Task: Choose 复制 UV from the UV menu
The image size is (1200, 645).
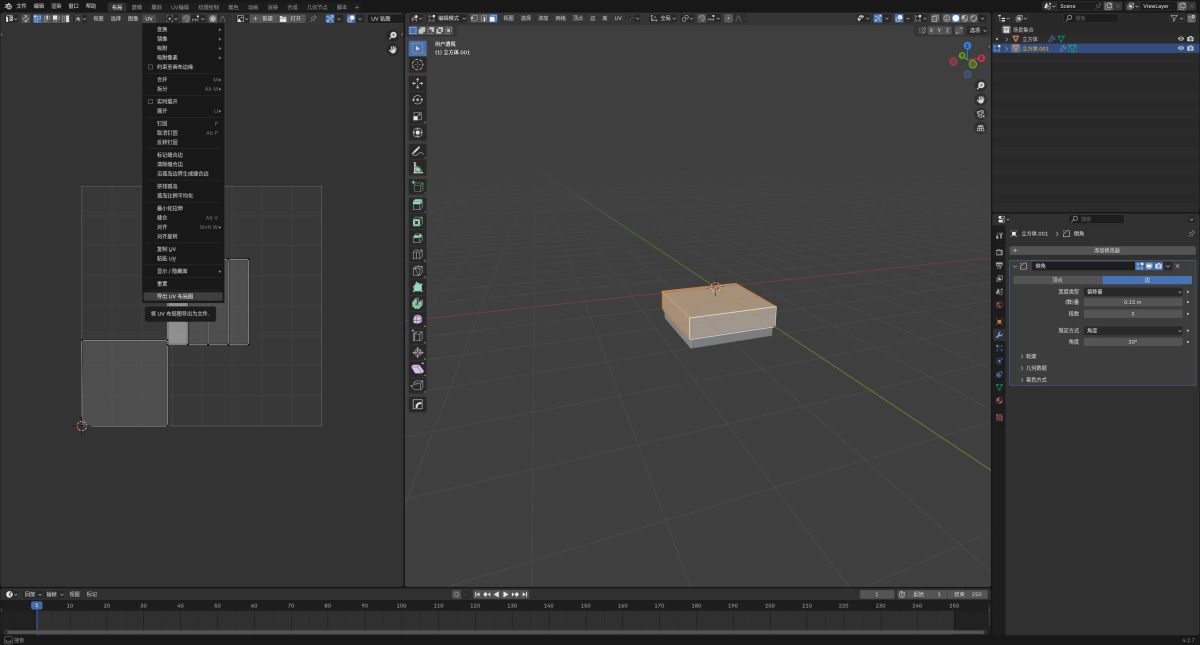Action: tap(167, 249)
